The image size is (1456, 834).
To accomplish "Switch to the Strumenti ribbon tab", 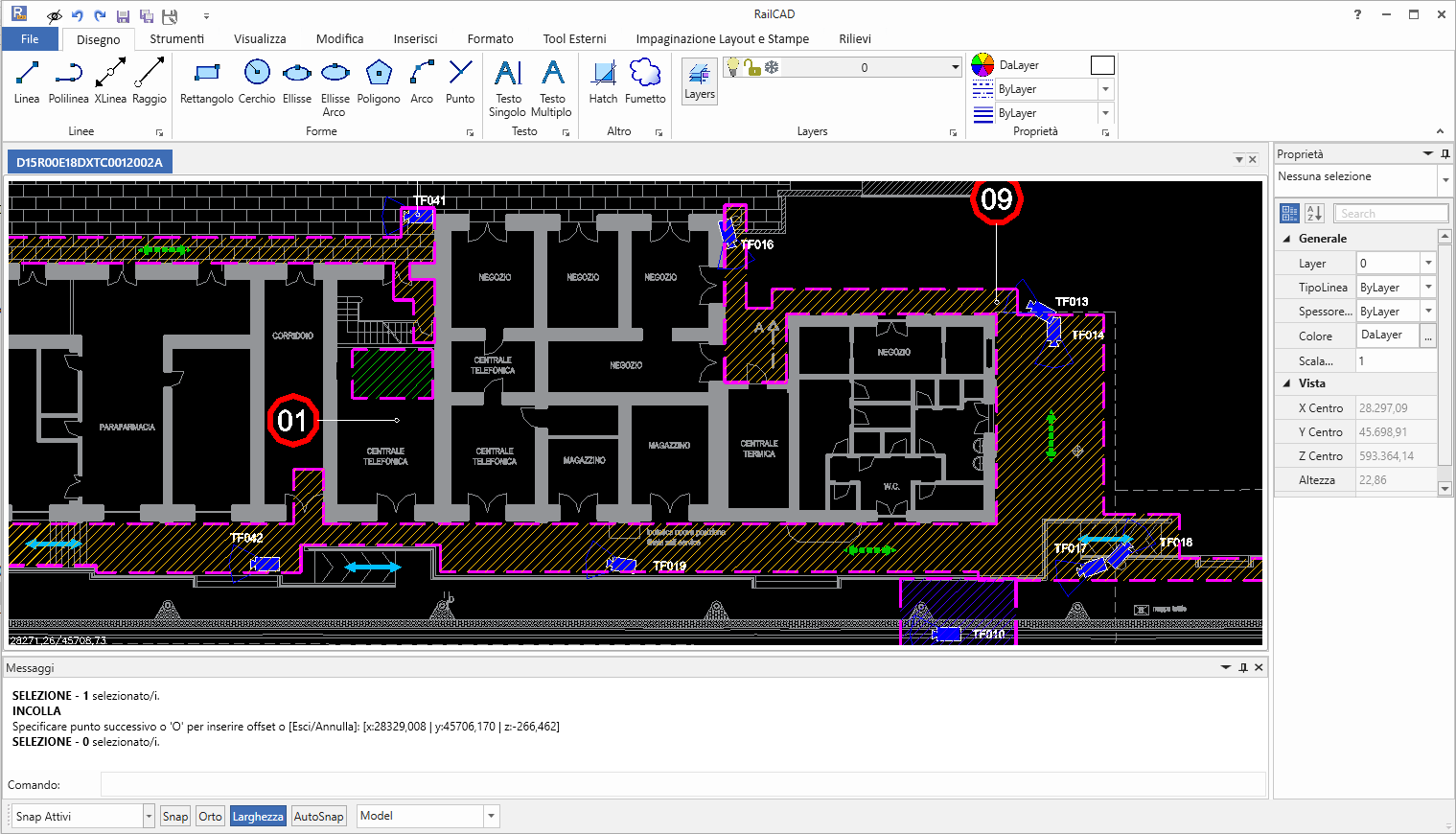I will click(x=176, y=39).
